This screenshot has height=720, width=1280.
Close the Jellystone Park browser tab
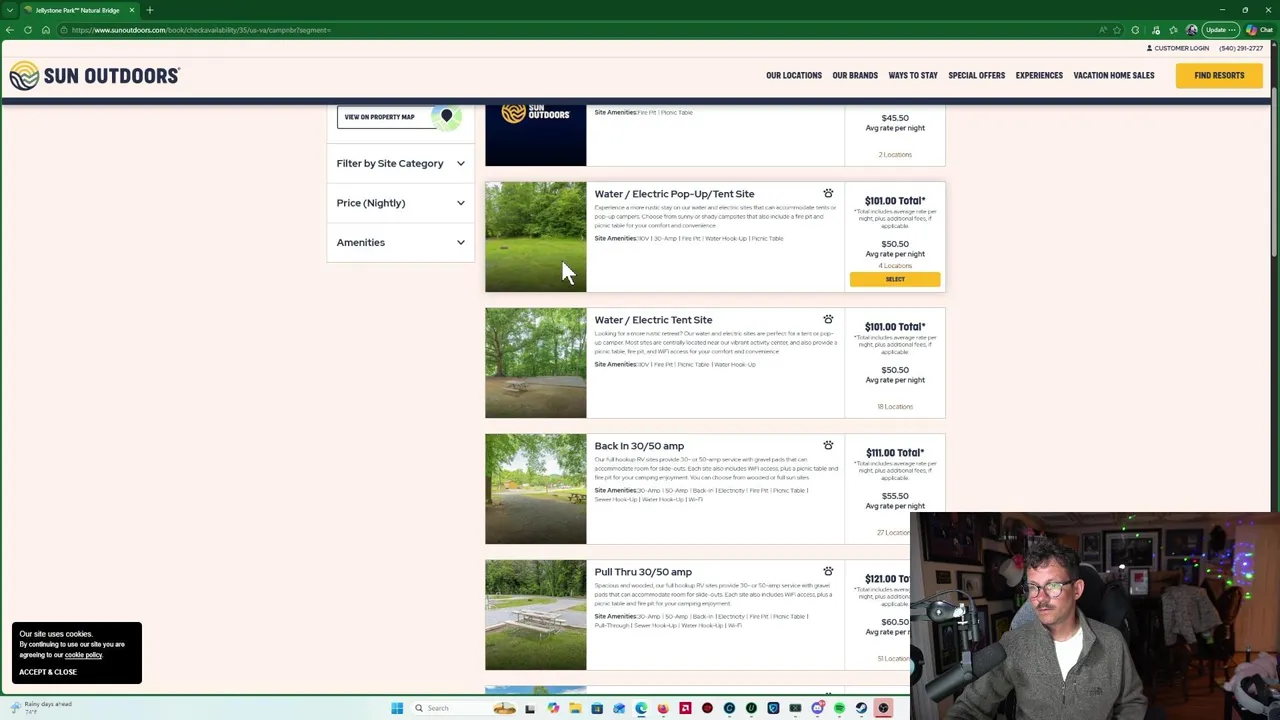coord(131,10)
